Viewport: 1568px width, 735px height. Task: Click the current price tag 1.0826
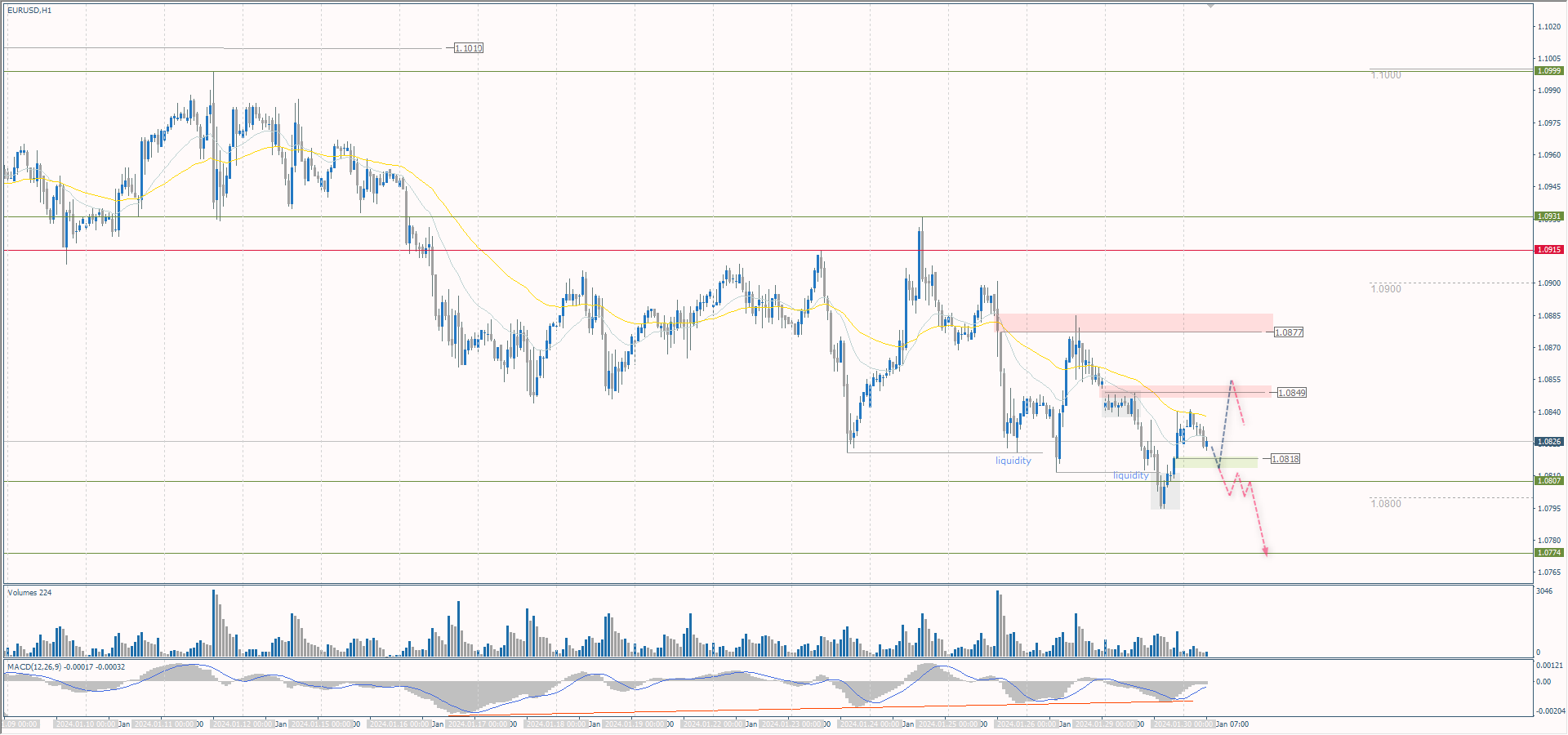(x=1549, y=442)
